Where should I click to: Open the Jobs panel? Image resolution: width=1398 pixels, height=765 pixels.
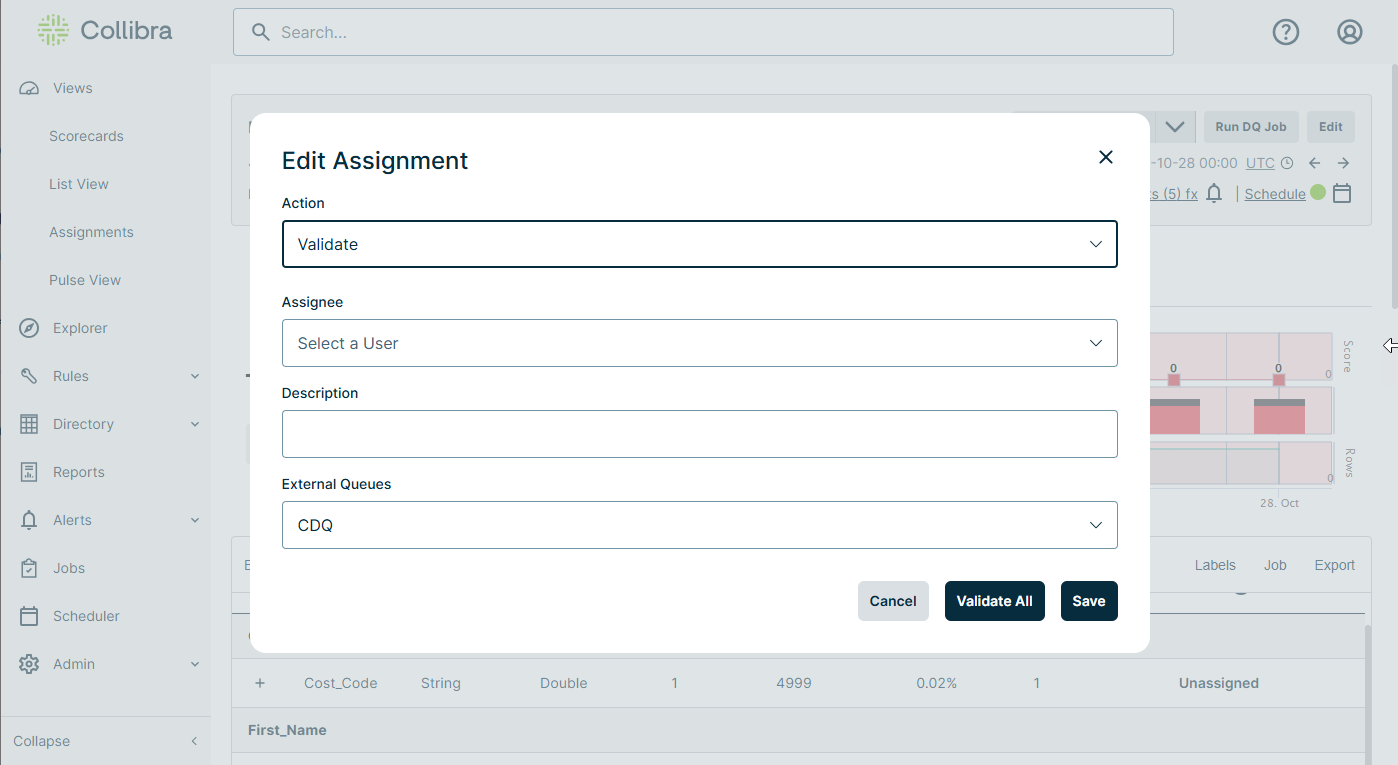pyautogui.click(x=68, y=567)
